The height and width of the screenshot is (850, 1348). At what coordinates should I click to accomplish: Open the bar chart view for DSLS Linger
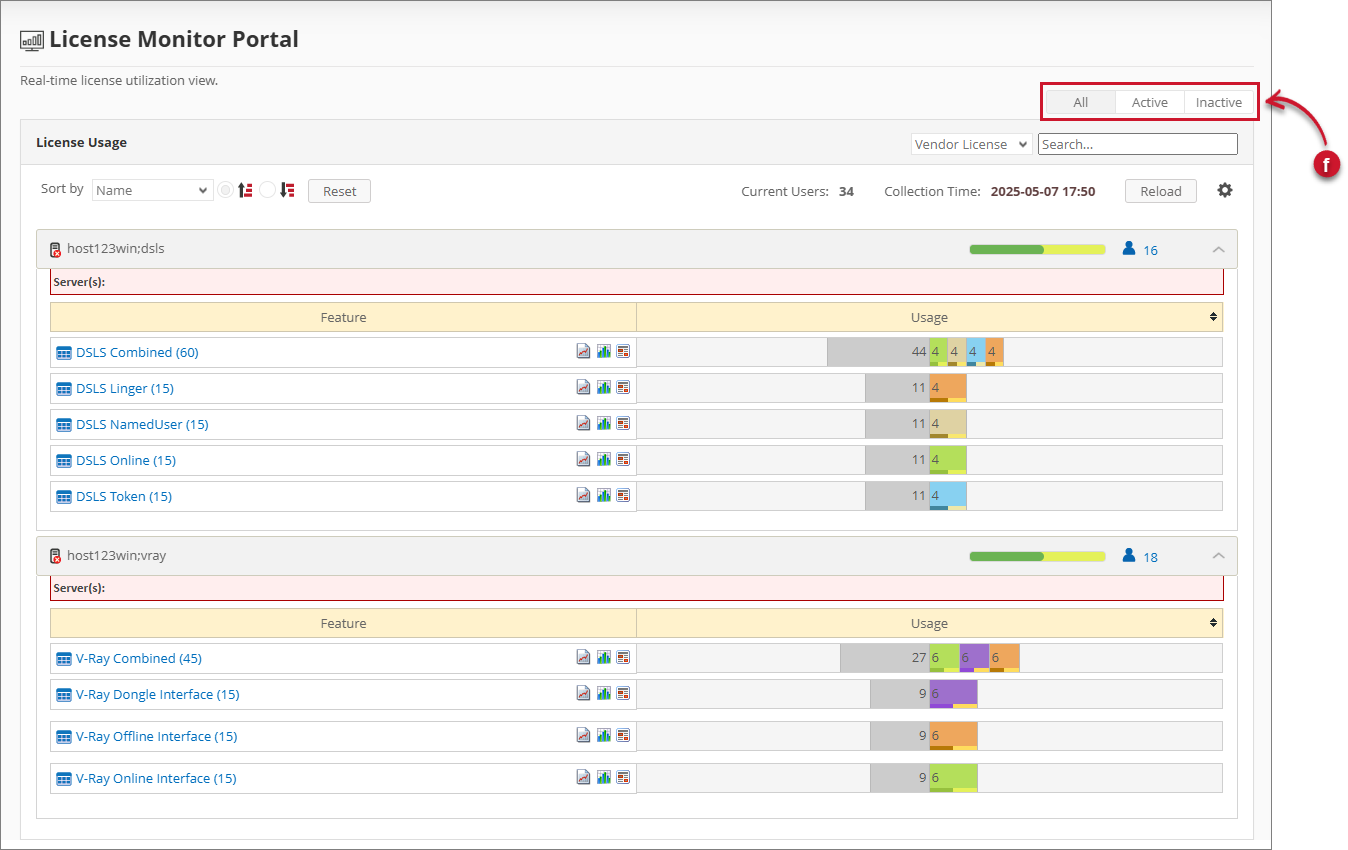tap(603, 387)
